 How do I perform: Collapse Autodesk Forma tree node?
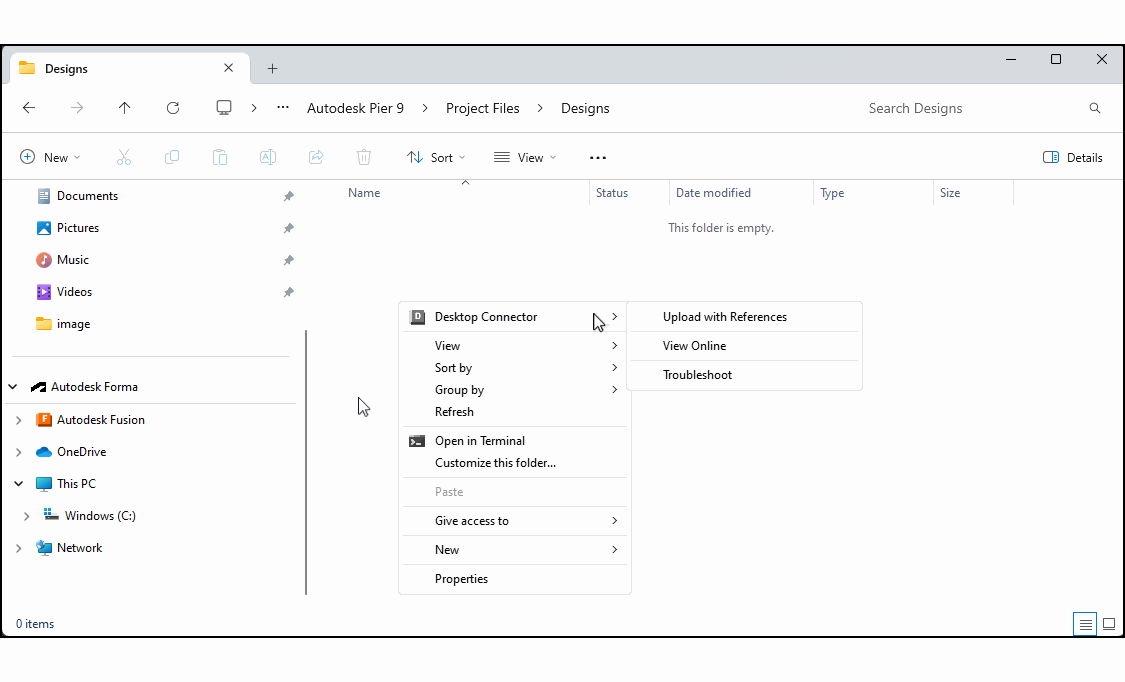click(13, 387)
